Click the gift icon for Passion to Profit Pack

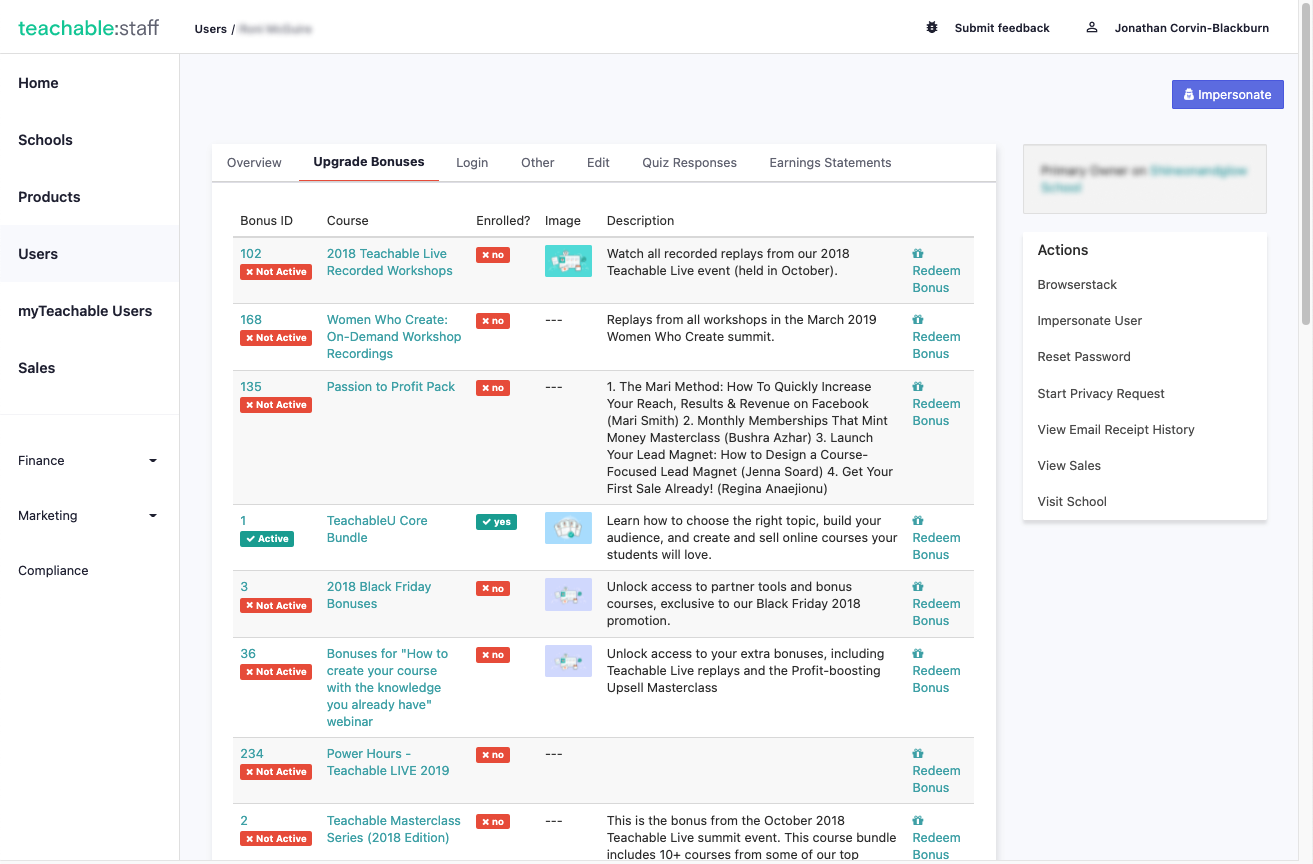tap(918, 387)
